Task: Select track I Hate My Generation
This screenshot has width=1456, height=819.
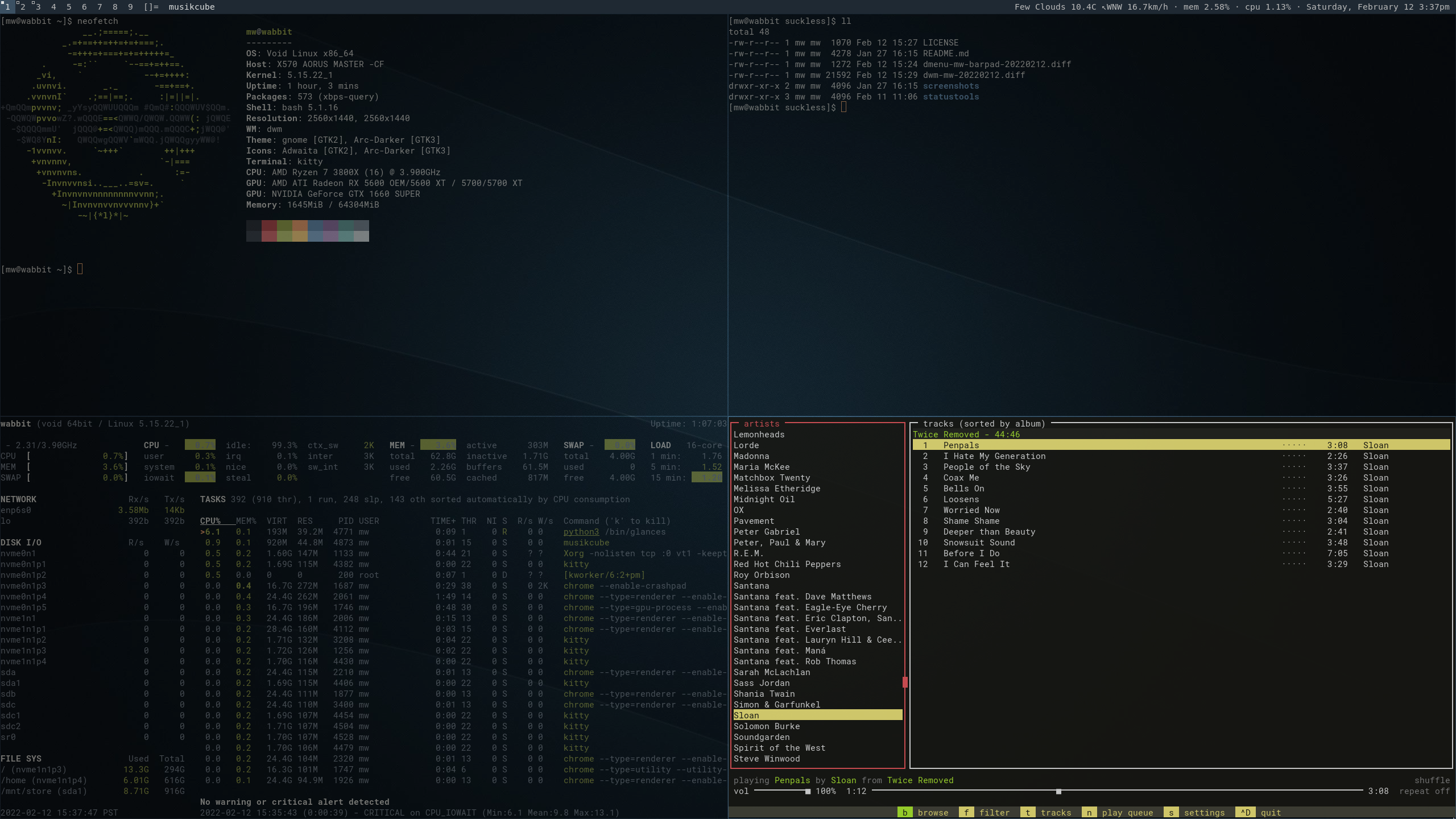Action: pyautogui.click(x=1181, y=456)
